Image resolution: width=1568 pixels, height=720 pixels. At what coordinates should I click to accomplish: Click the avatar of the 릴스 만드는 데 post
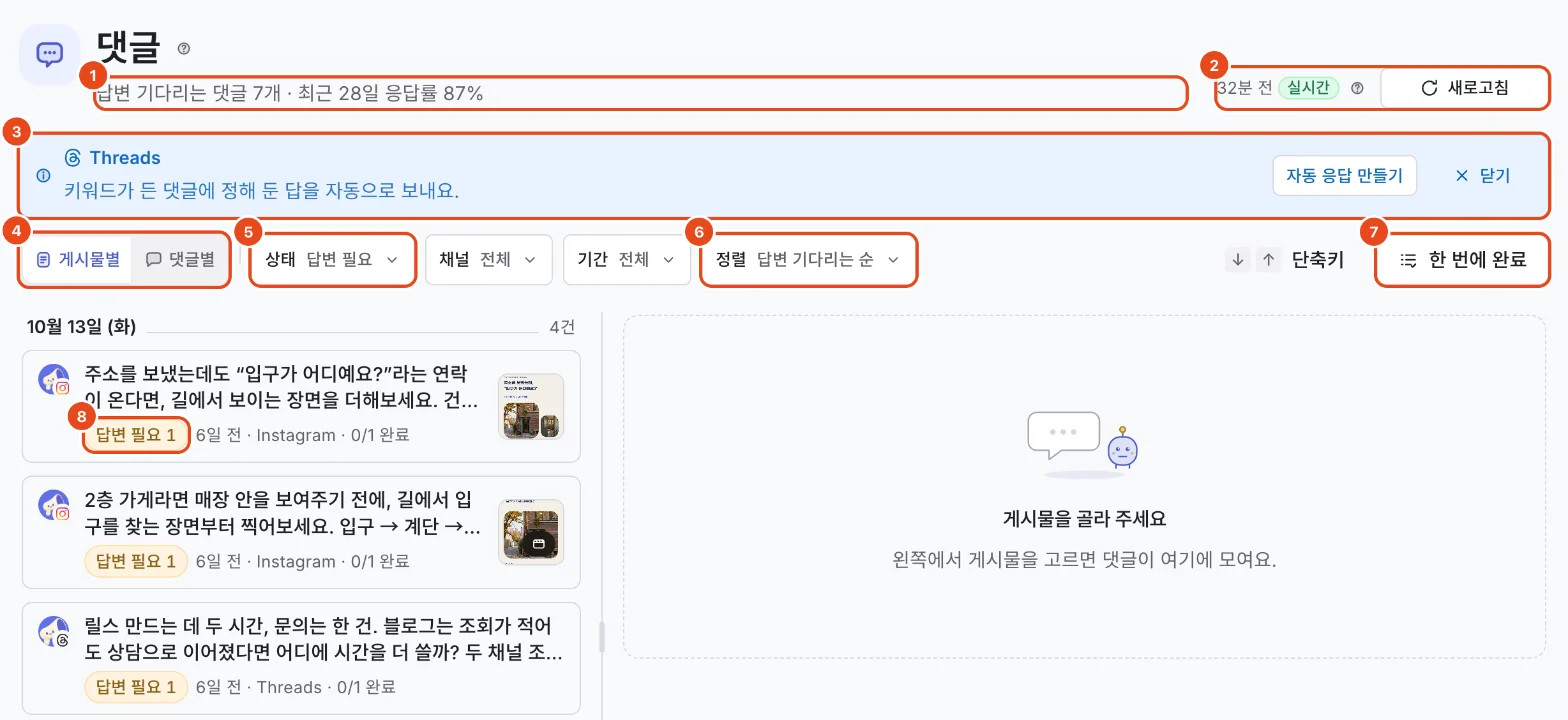tap(53, 632)
